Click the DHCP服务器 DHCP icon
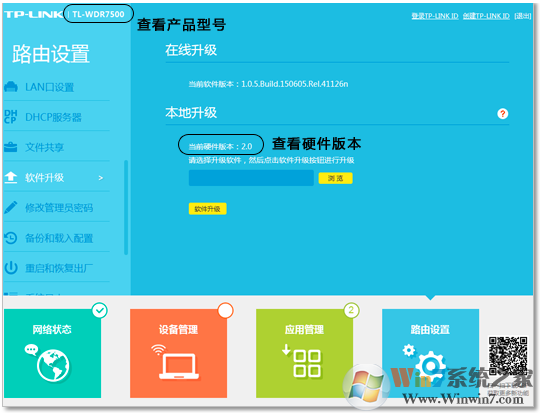 pos(11,117)
